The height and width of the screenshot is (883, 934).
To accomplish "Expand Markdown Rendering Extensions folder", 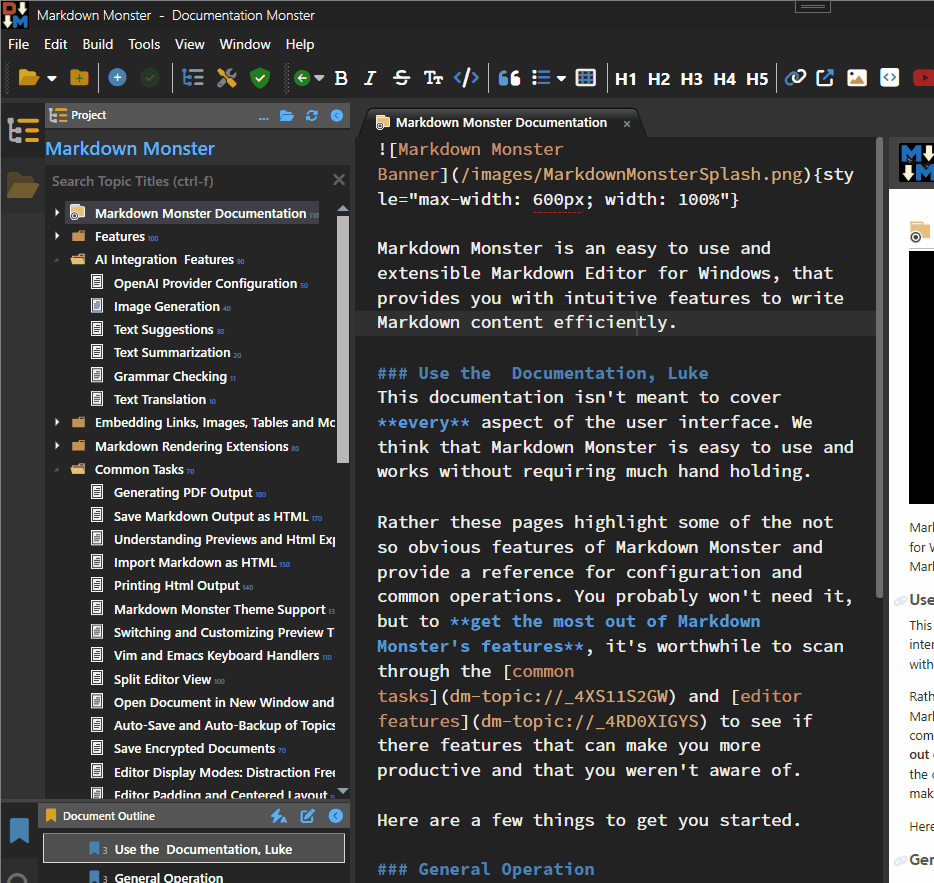I will [57, 446].
